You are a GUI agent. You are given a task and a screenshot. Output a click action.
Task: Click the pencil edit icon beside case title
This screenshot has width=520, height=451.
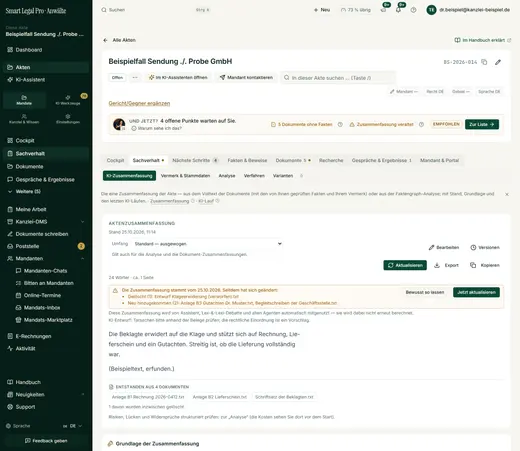pyautogui.click(x=498, y=62)
